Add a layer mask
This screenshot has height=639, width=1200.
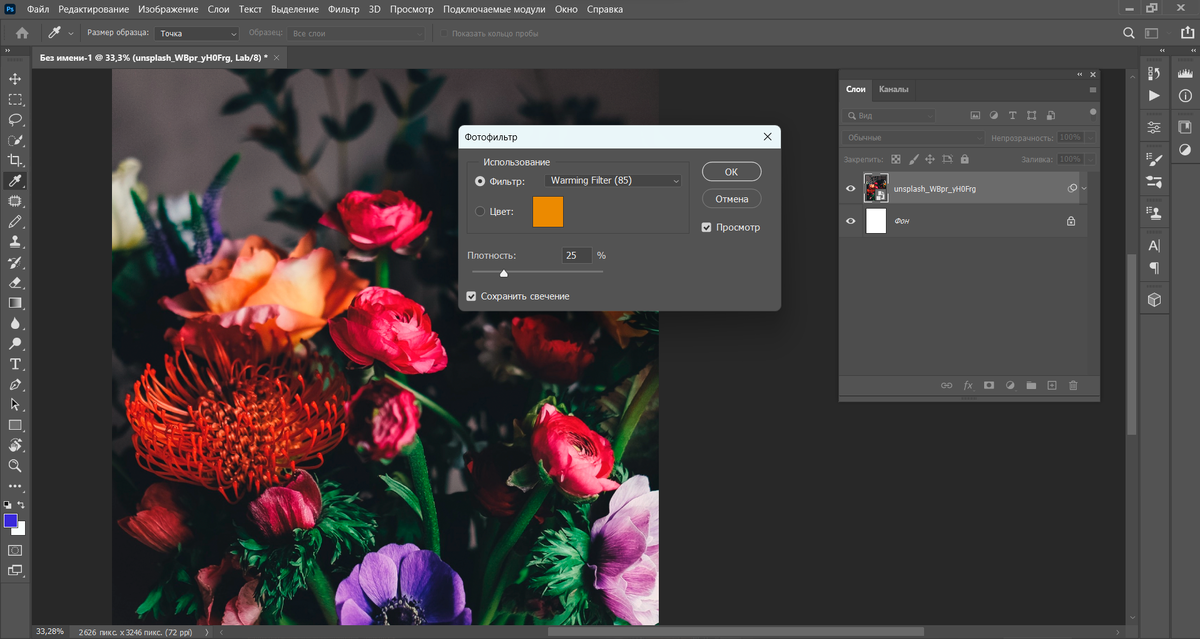pyautogui.click(x=989, y=385)
